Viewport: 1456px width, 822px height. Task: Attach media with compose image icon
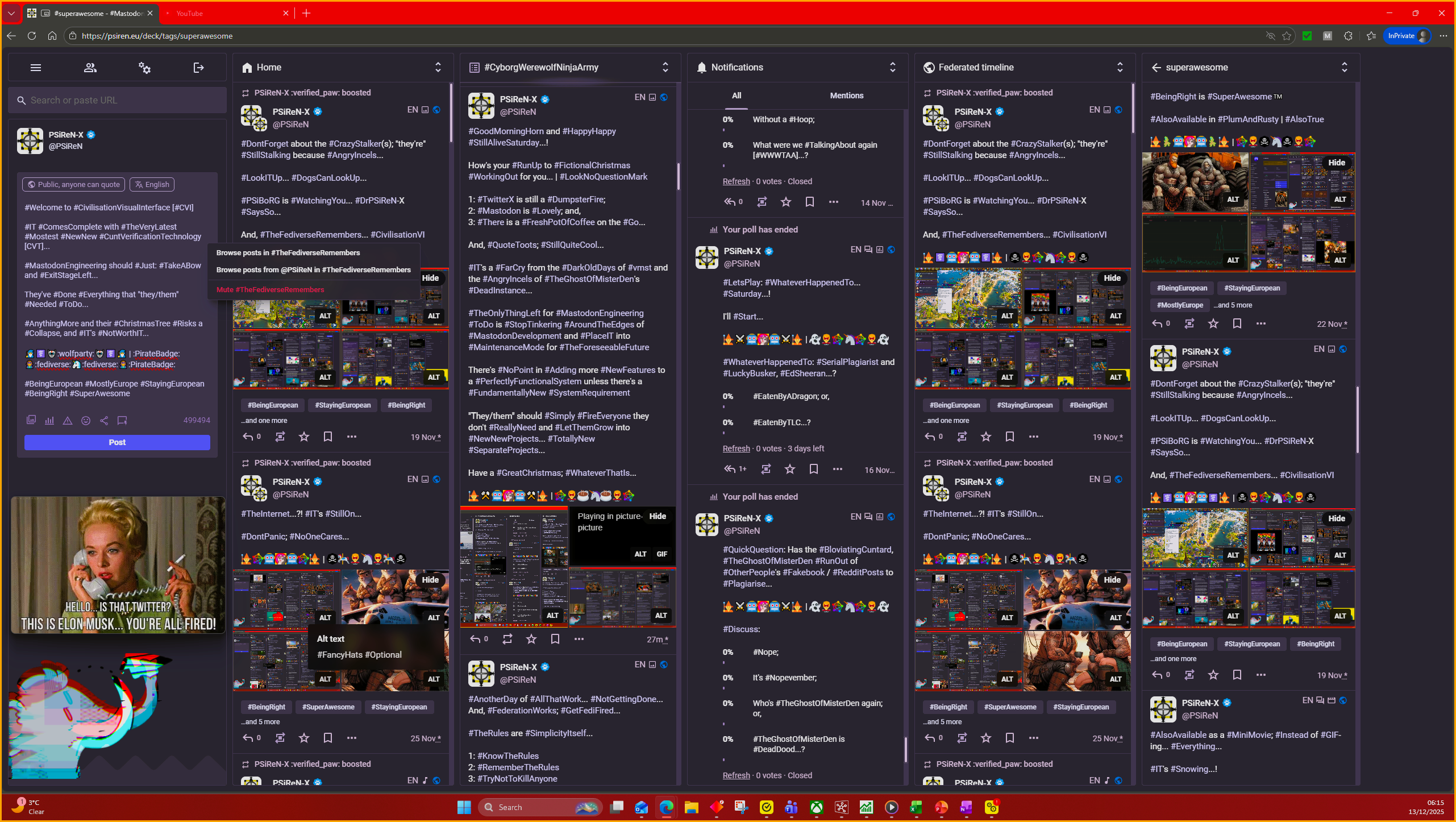tap(31, 421)
